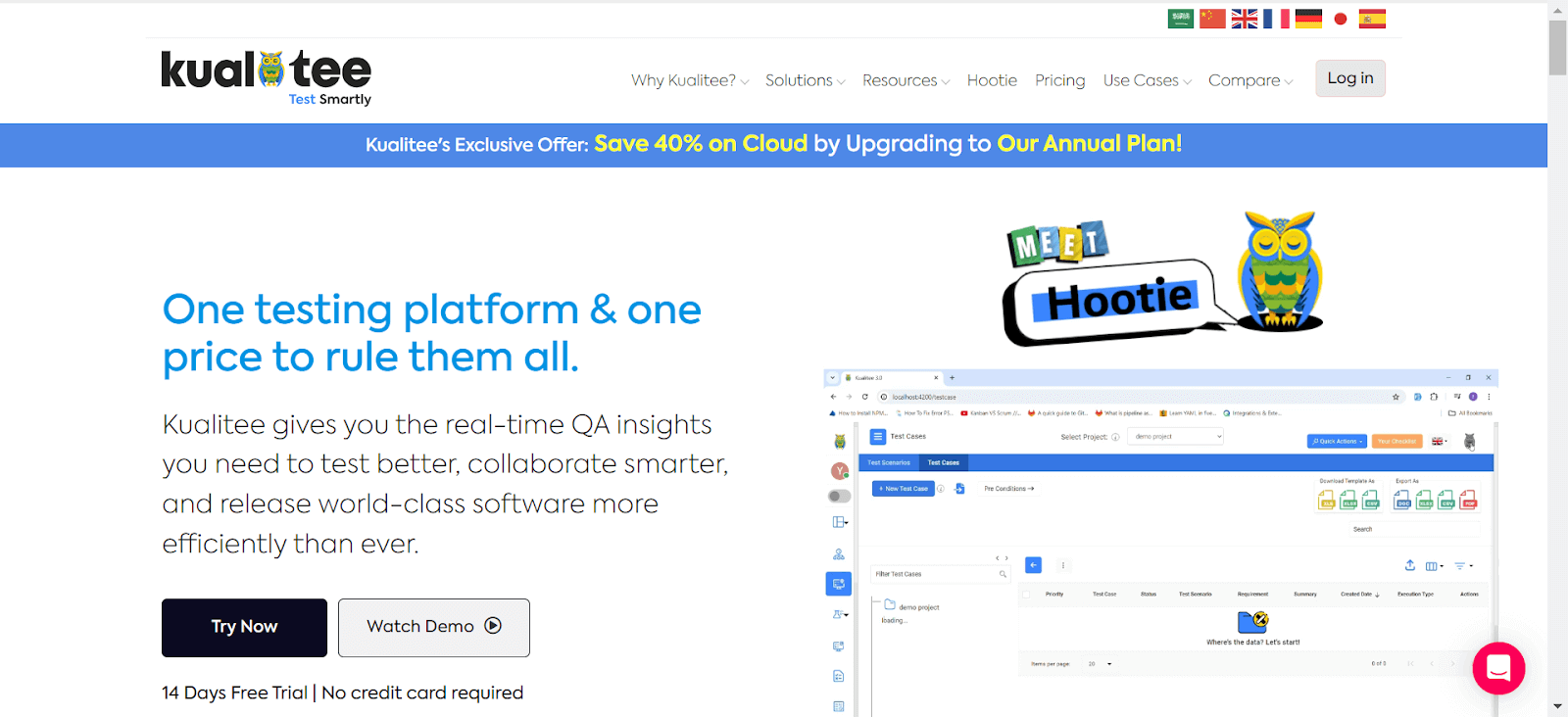Screen dimensions: 1568x717
Task: Toggle the sidebar switch in the demo
Action: [840, 497]
